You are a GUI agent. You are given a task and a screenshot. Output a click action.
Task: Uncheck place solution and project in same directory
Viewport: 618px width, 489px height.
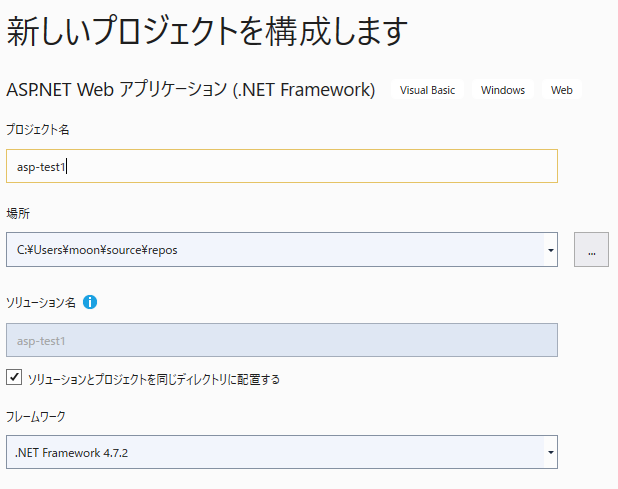point(14,378)
